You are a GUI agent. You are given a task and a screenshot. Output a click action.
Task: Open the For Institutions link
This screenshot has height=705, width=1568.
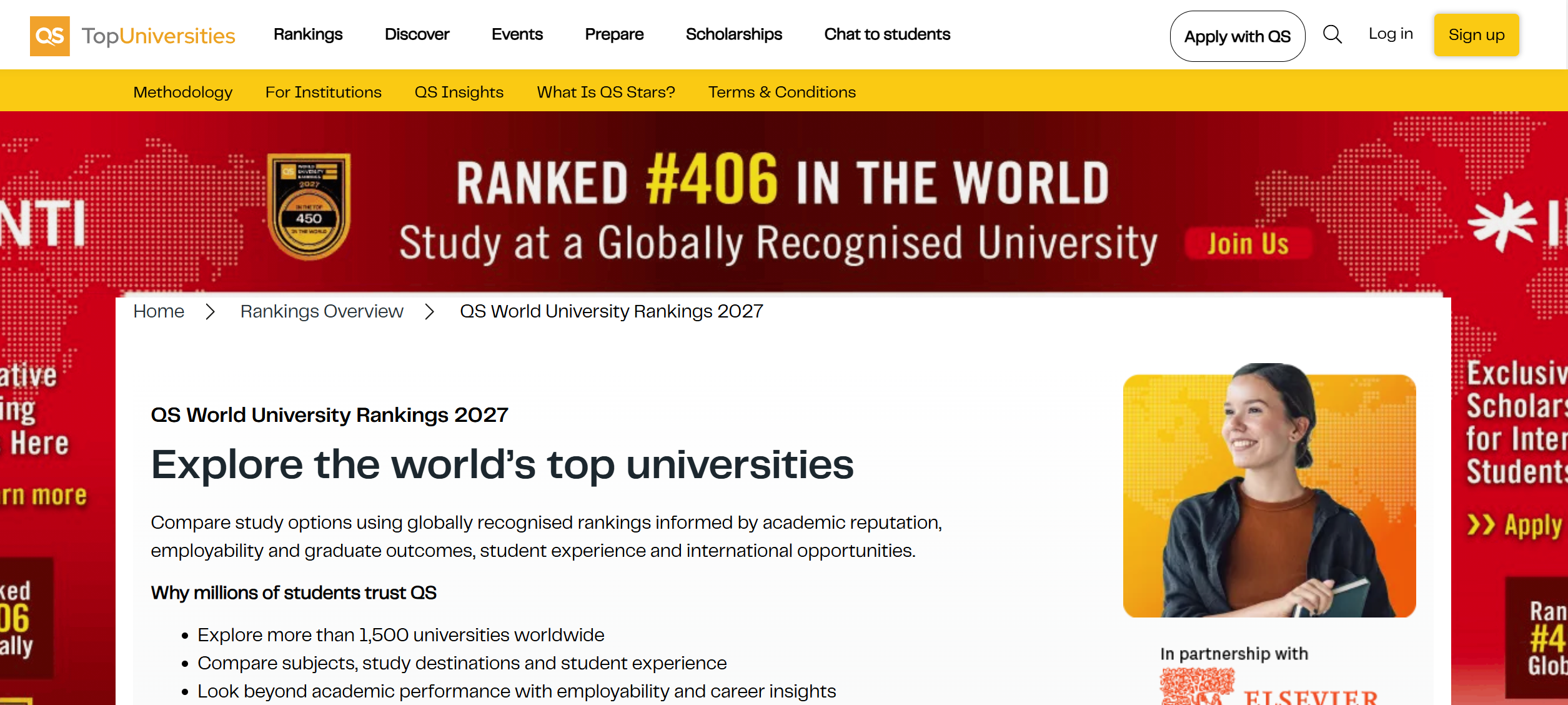click(324, 92)
